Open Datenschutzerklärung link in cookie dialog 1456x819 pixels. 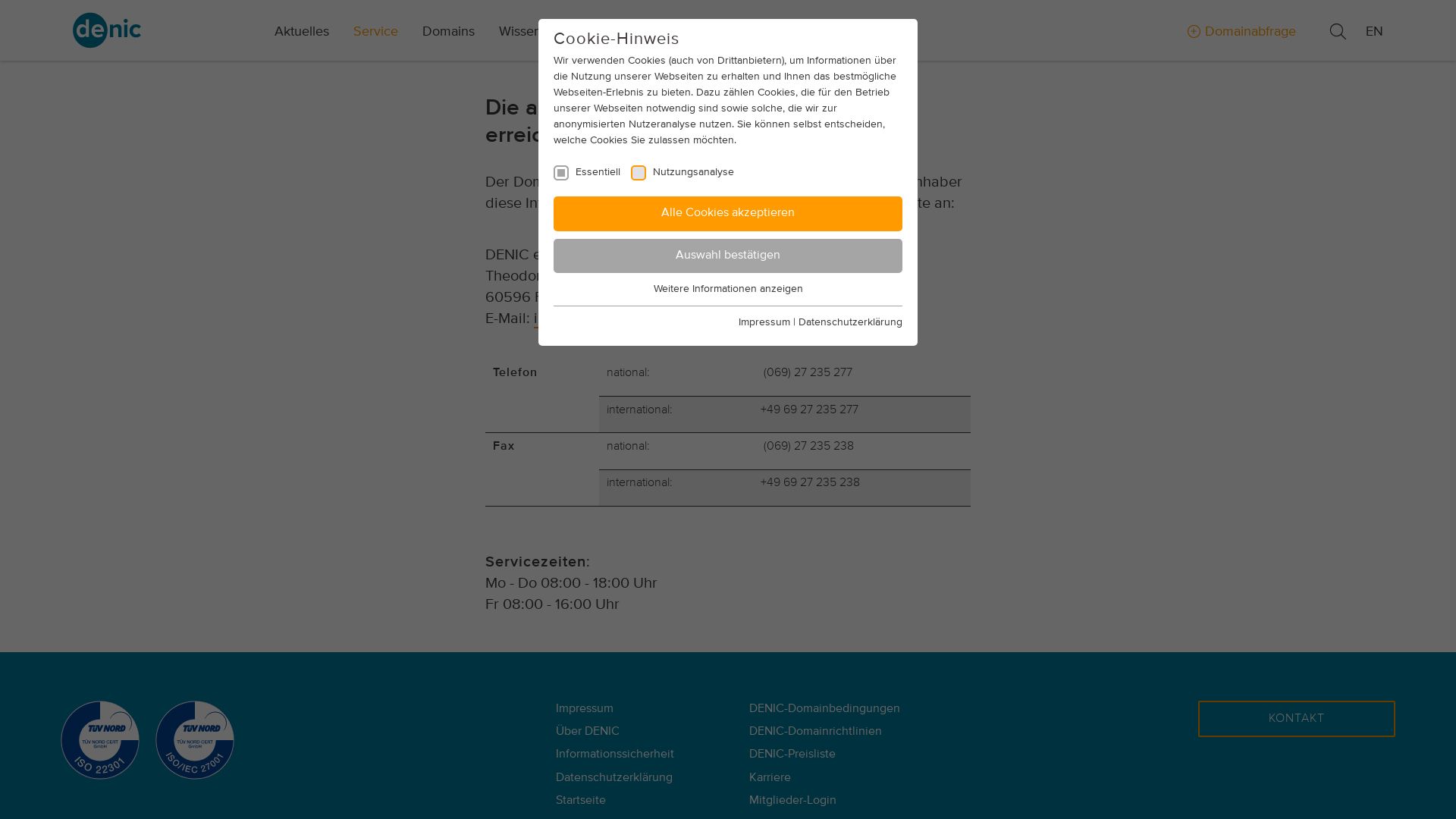coord(850,322)
